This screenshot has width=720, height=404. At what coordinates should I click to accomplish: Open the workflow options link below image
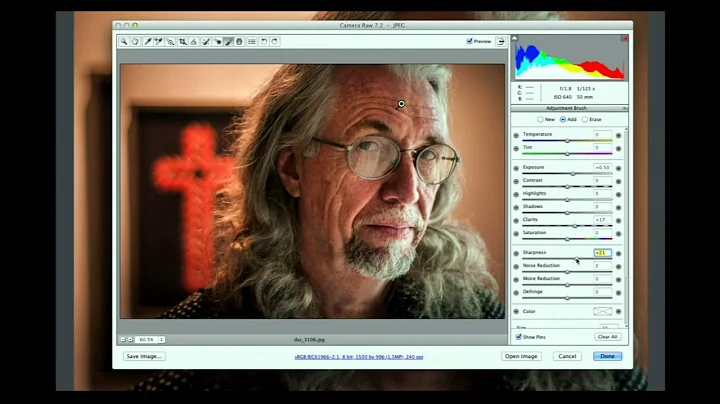[x=359, y=357]
